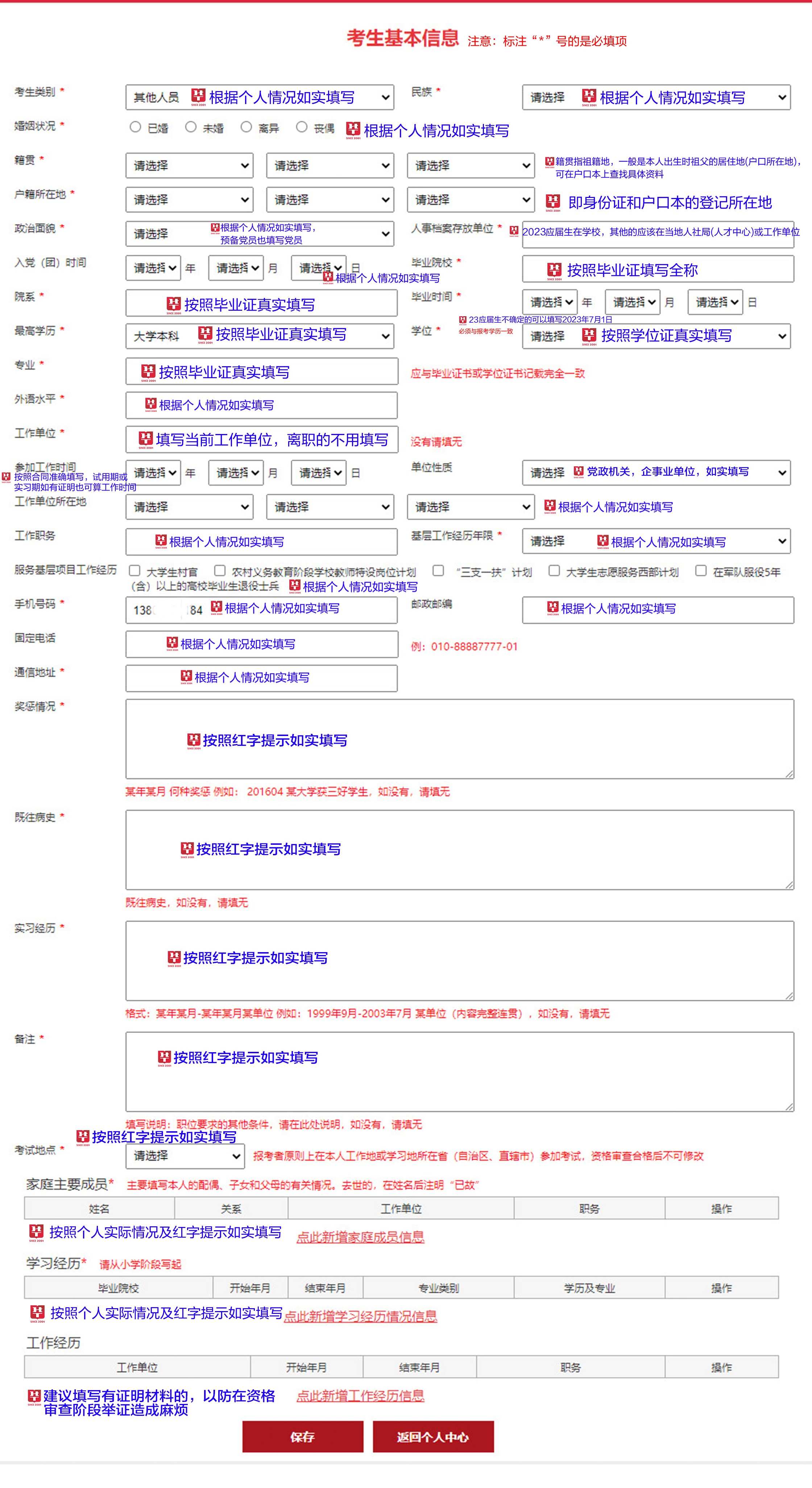Image resolution: width=812 pixels, height=1488 pixels.
Task: Select 丧偶 under 婚姻状况
Action: (x=302, y=127)
